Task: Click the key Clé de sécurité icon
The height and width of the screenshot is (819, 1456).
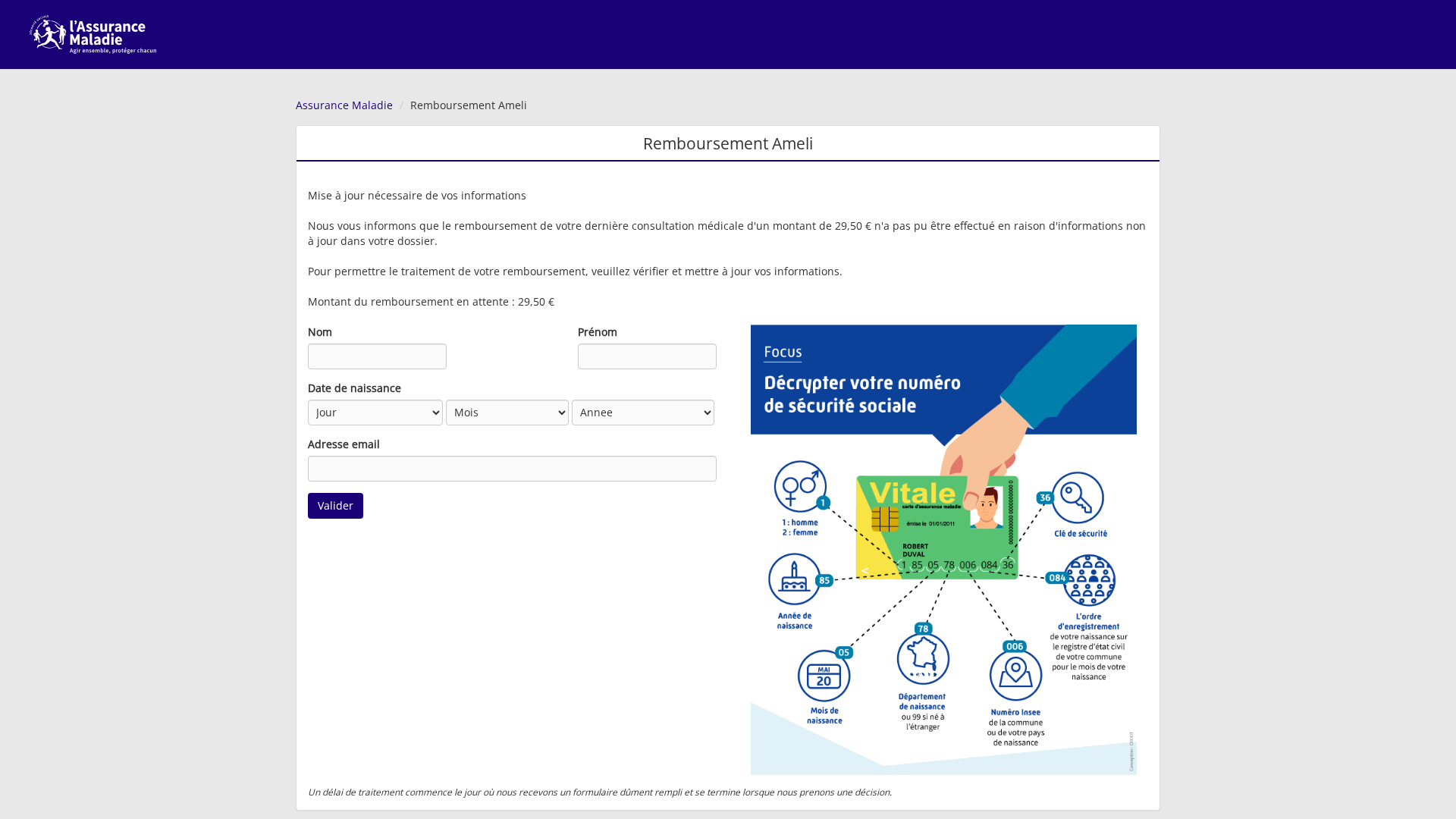Action: (1078, 498)
